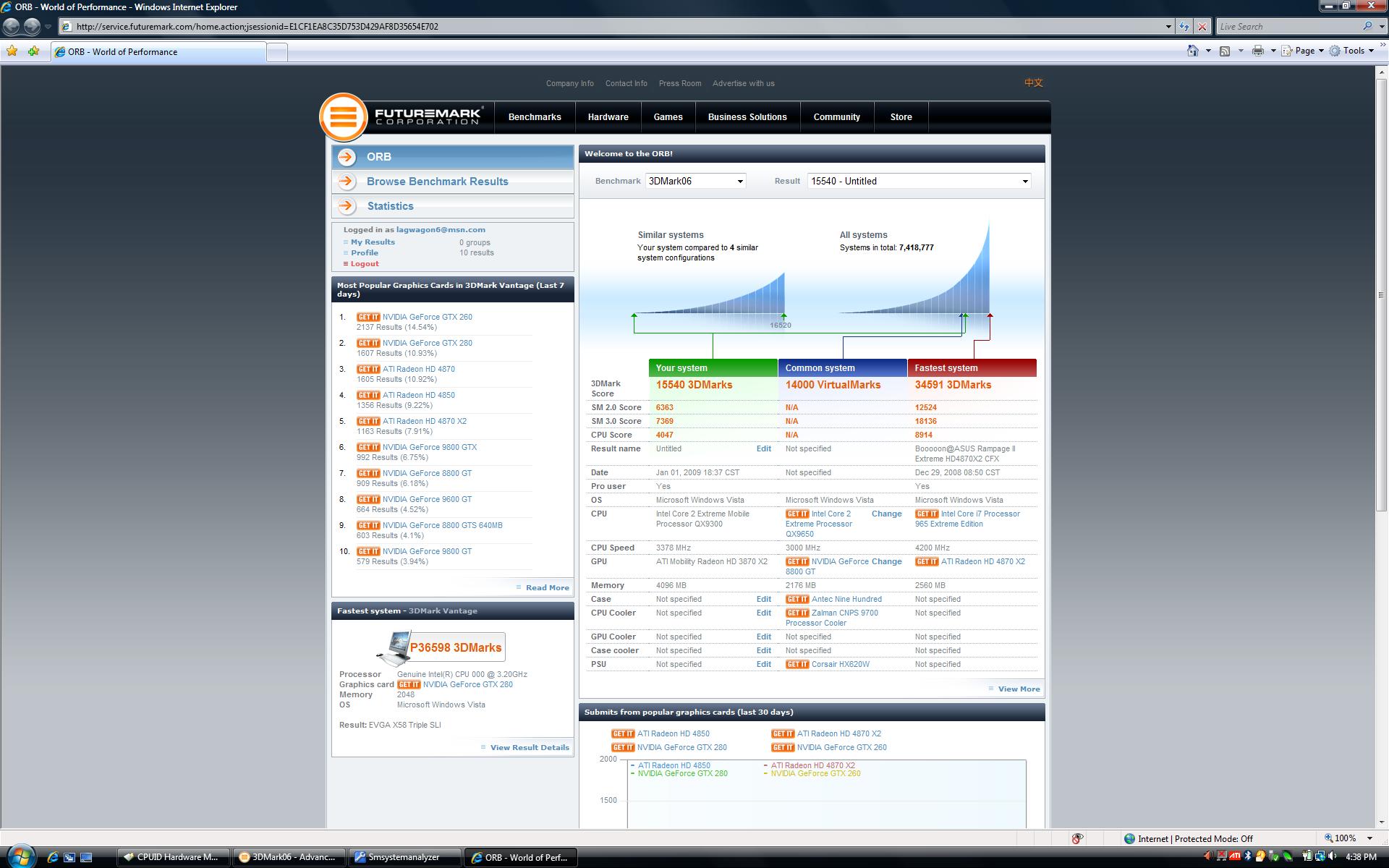Click the Your system green header
1389x868 pixels.
tap(713, 367)
